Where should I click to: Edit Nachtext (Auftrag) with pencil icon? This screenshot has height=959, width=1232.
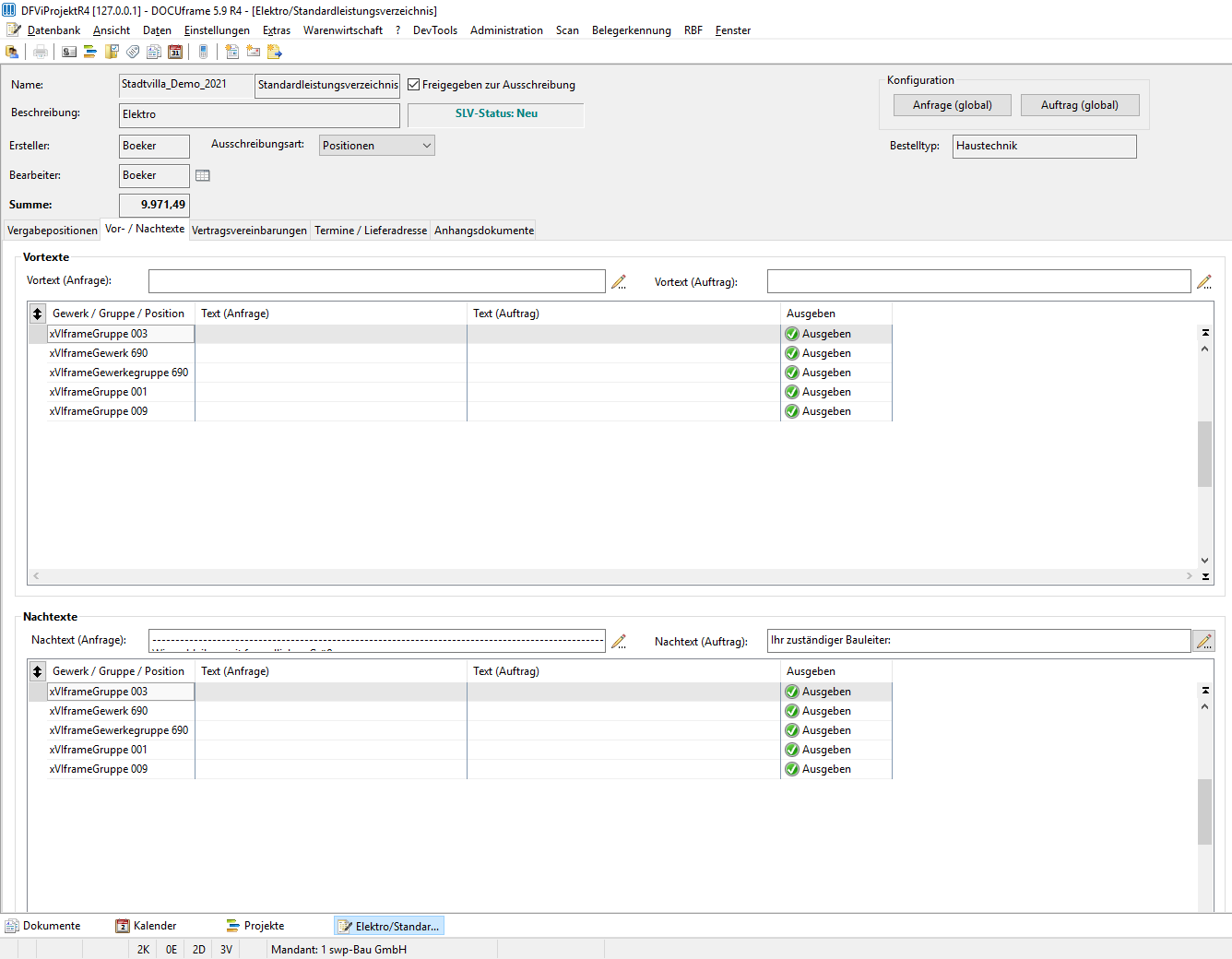point(1204,641)
